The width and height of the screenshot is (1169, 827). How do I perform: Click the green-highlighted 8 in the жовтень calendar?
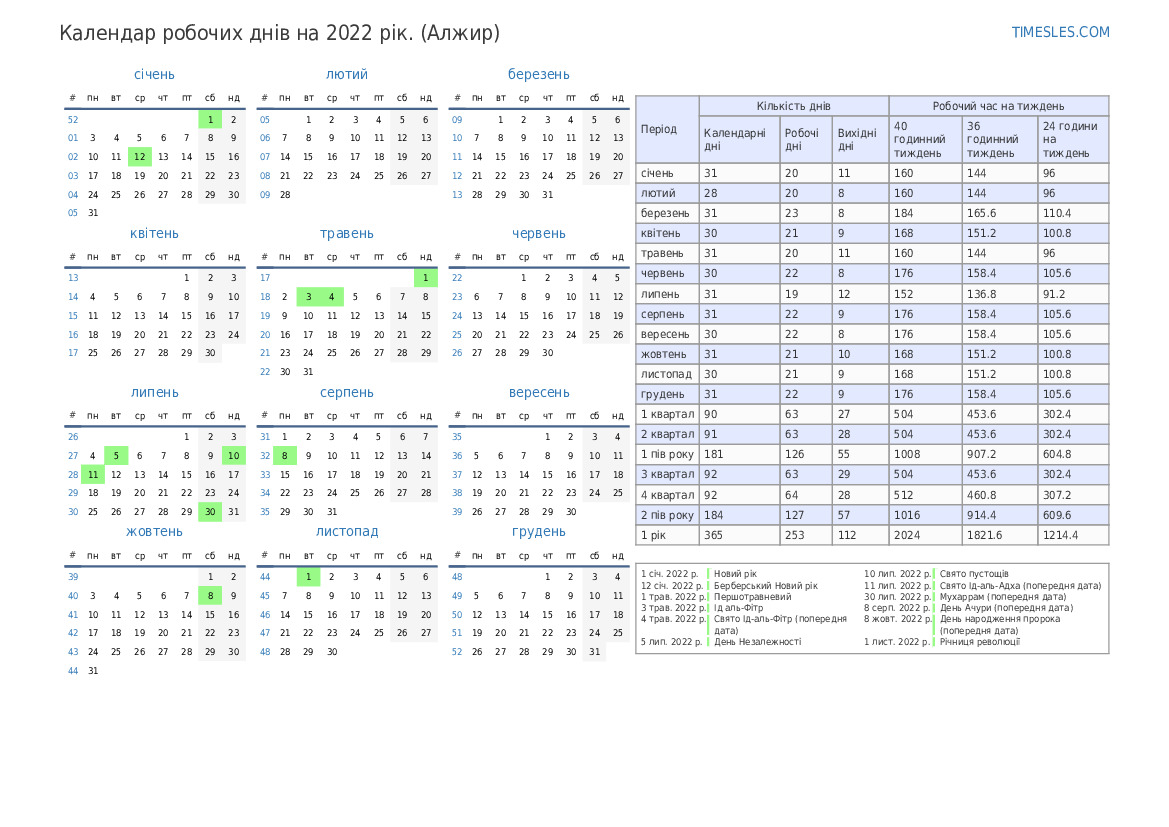(x=210, y=596)
